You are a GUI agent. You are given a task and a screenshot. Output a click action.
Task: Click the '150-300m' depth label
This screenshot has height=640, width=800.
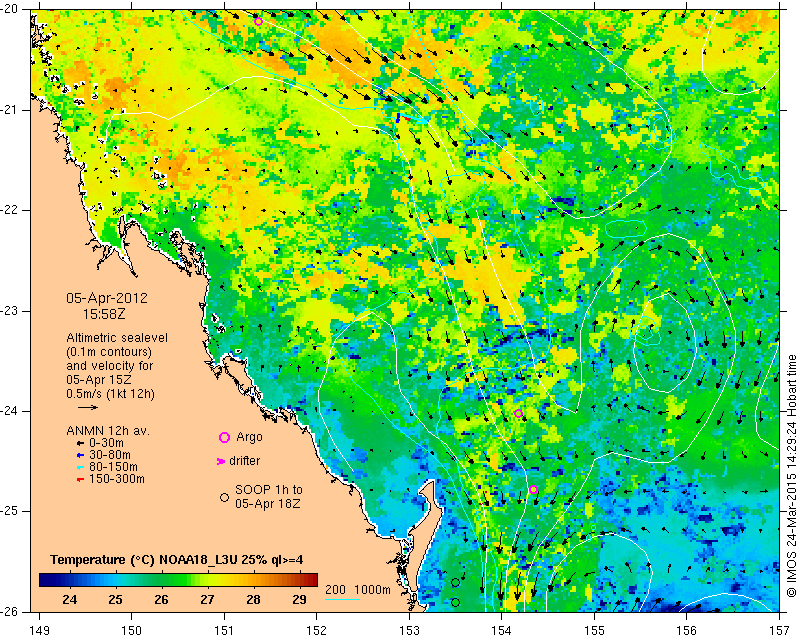coord(117,479)
